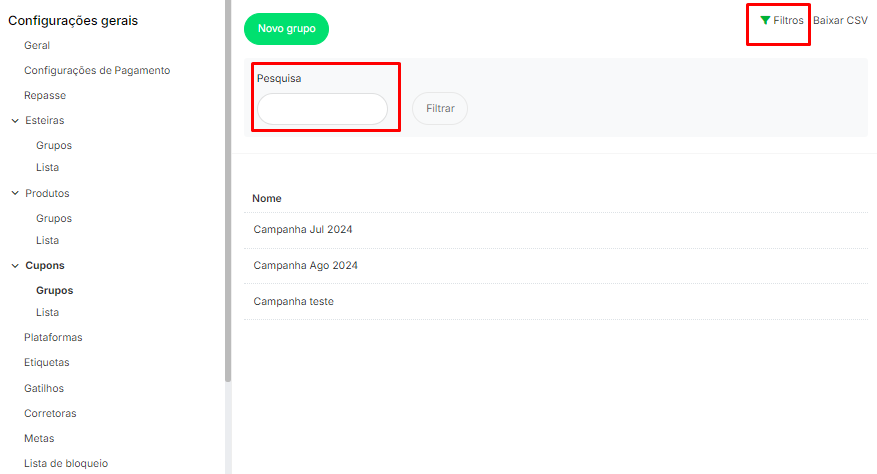This screenshot has height=474, width=877.
Task: Select Grupos under Esteiras
Action: pyautogui.click(x=54, y=145)
